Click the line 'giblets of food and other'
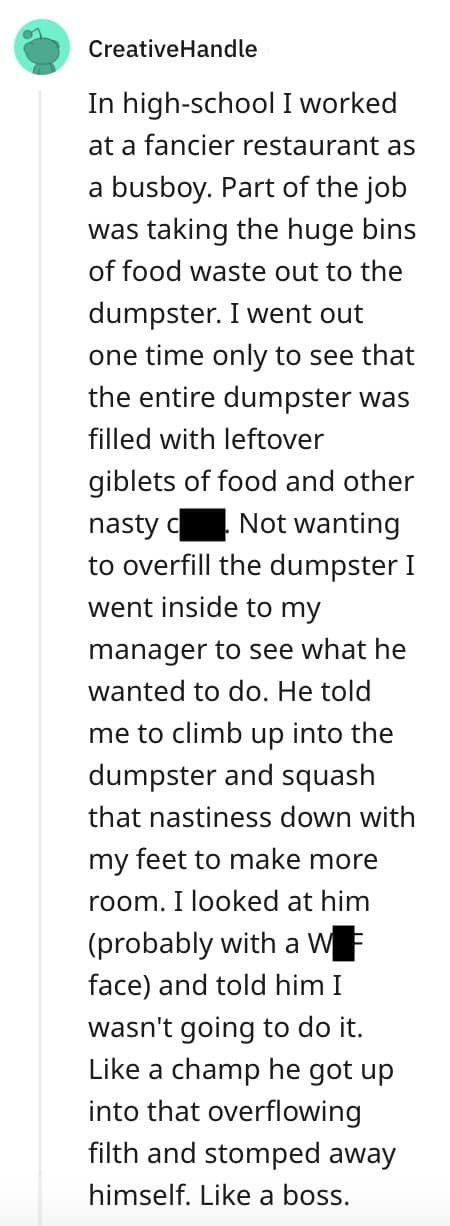Screen dimensions: 450x1226 251,481
